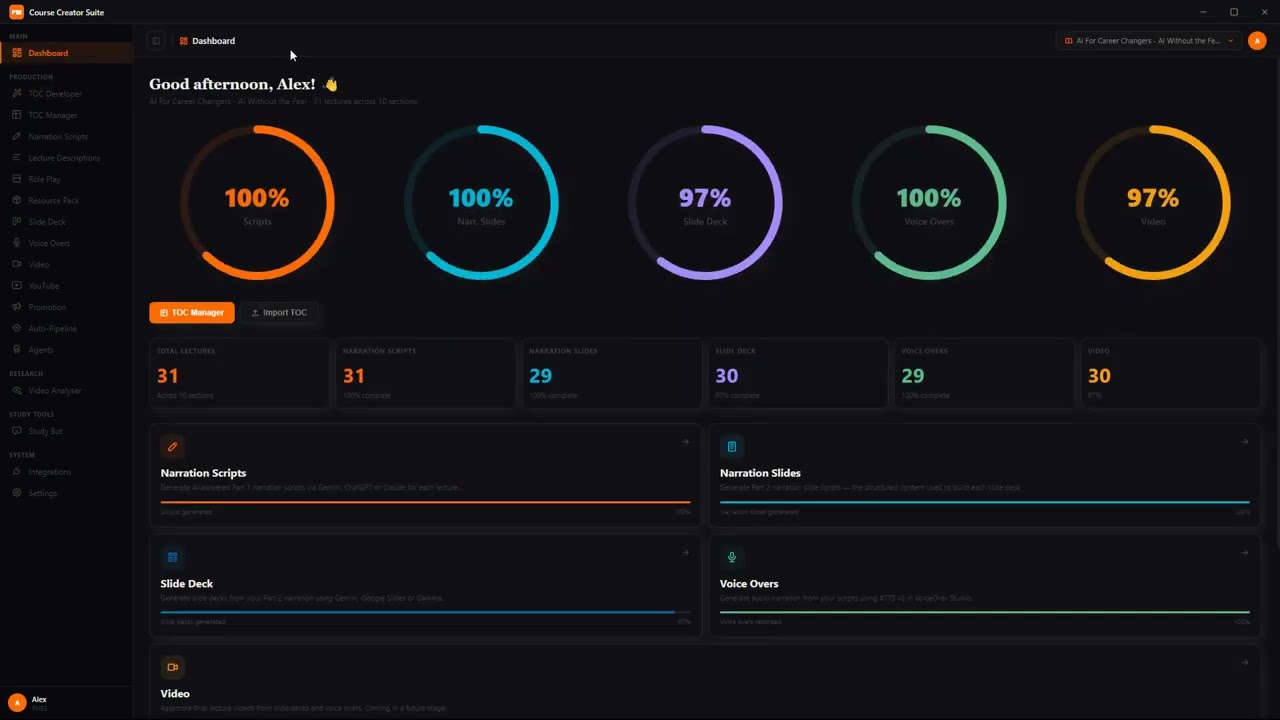Viewport: 1280px width, 720px height.
Task: Click the Voice Overs card arrow
Action: tap(1245, 552)
